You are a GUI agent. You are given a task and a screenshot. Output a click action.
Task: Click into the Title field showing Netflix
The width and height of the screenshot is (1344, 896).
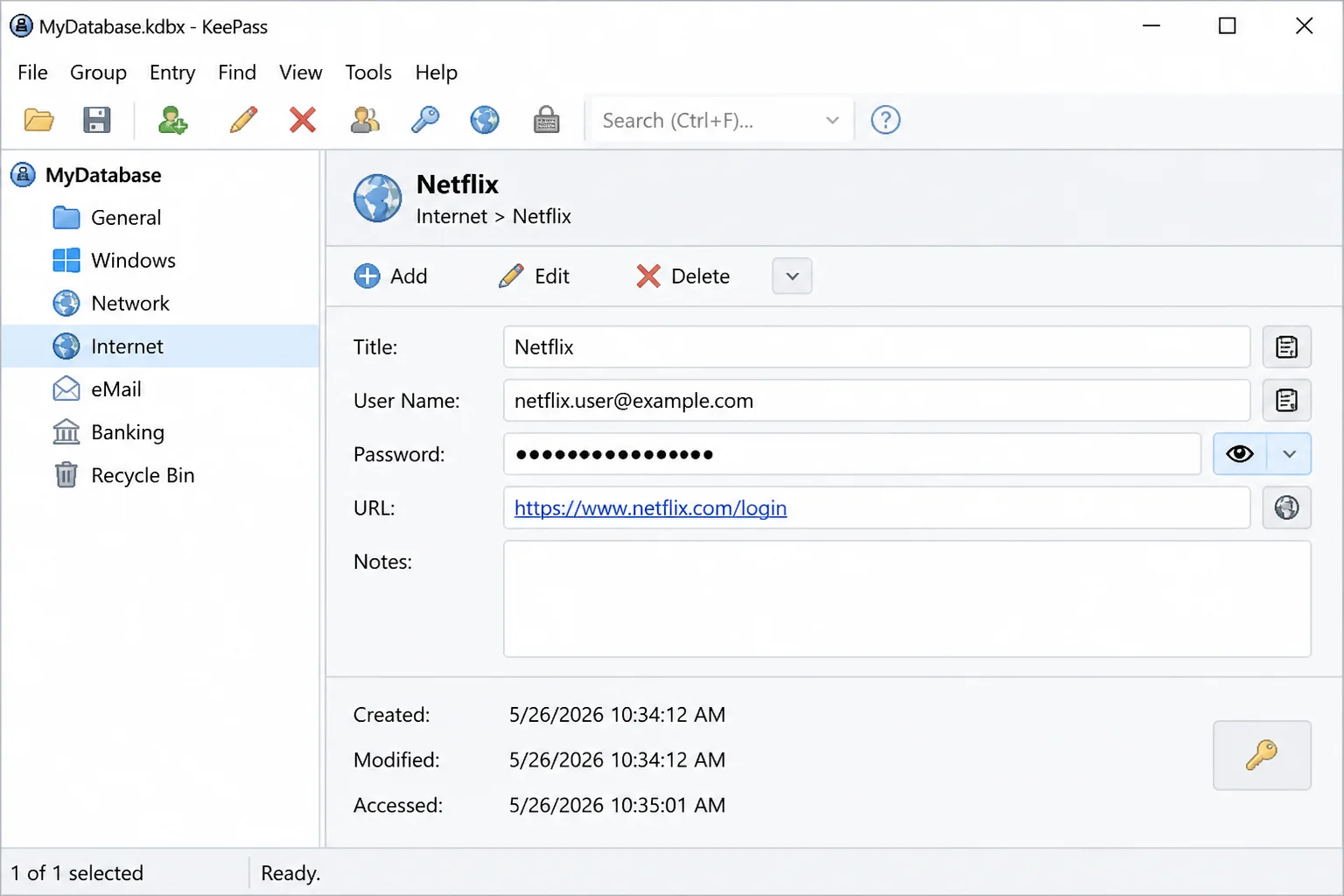tap(877, 347)
